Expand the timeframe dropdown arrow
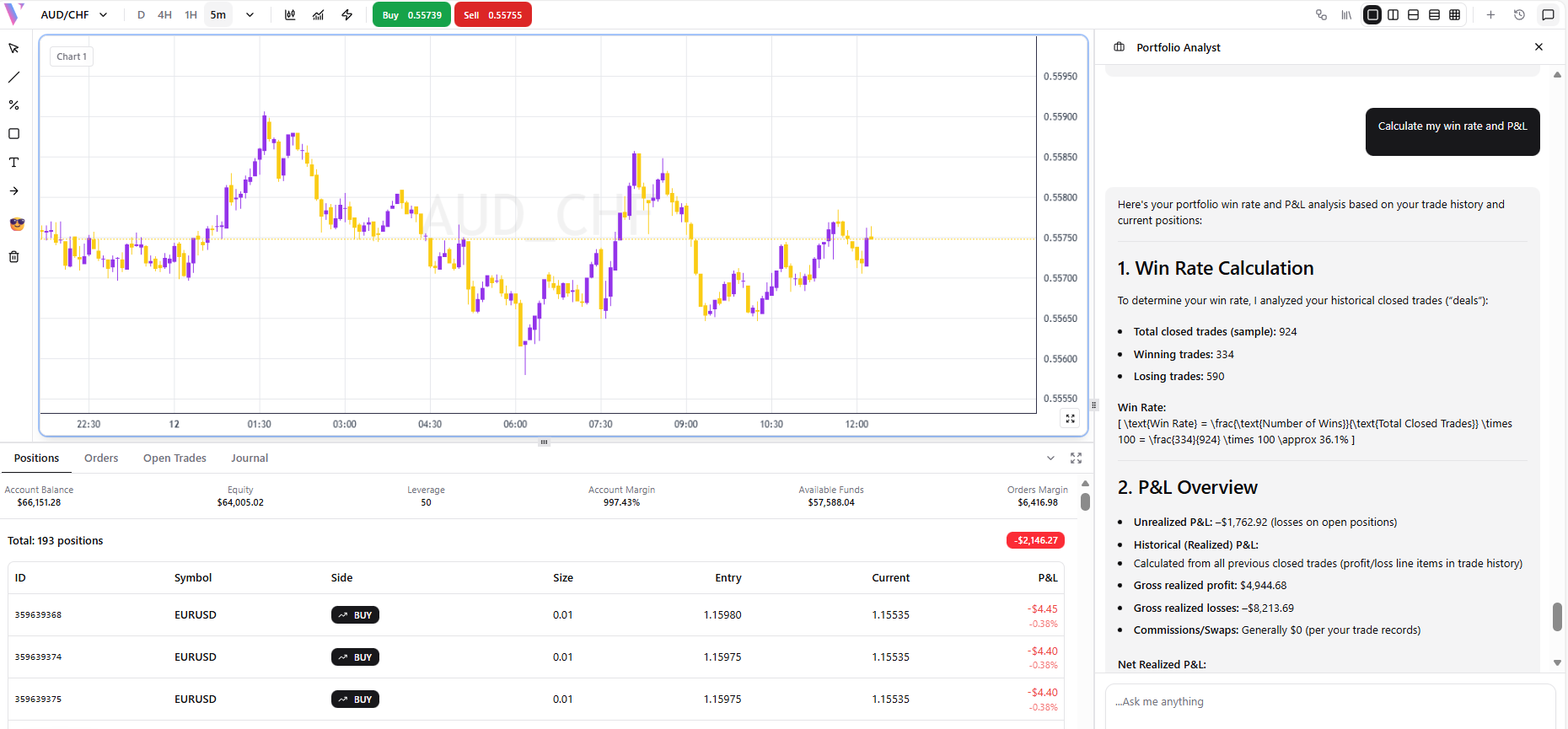 pyautogui.click(x=250, y=15)
